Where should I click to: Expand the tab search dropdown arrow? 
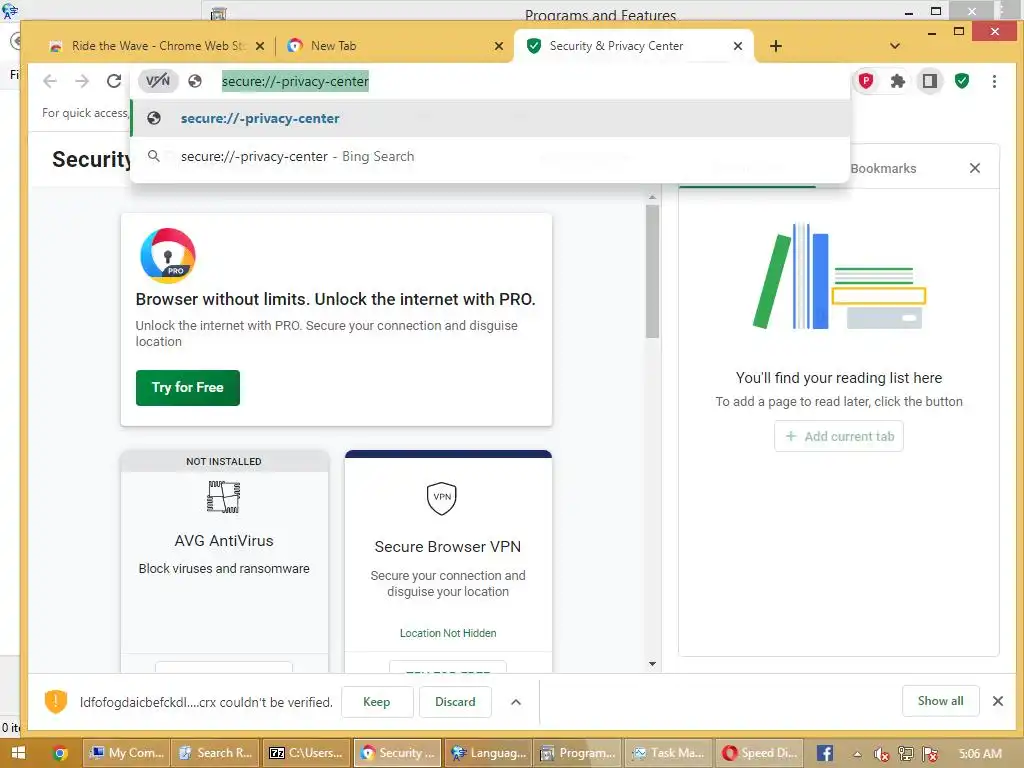(x=895, y=46)
